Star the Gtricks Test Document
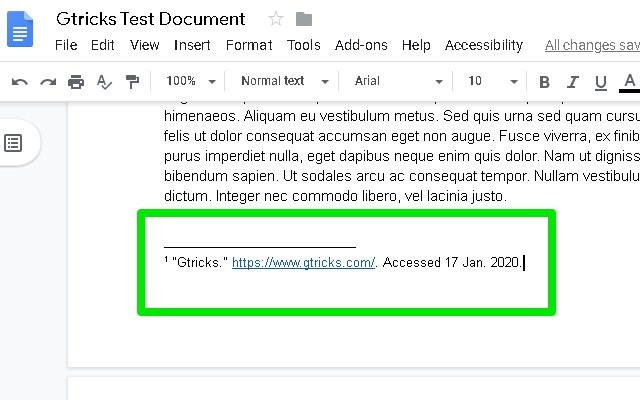 coord(274,19)
